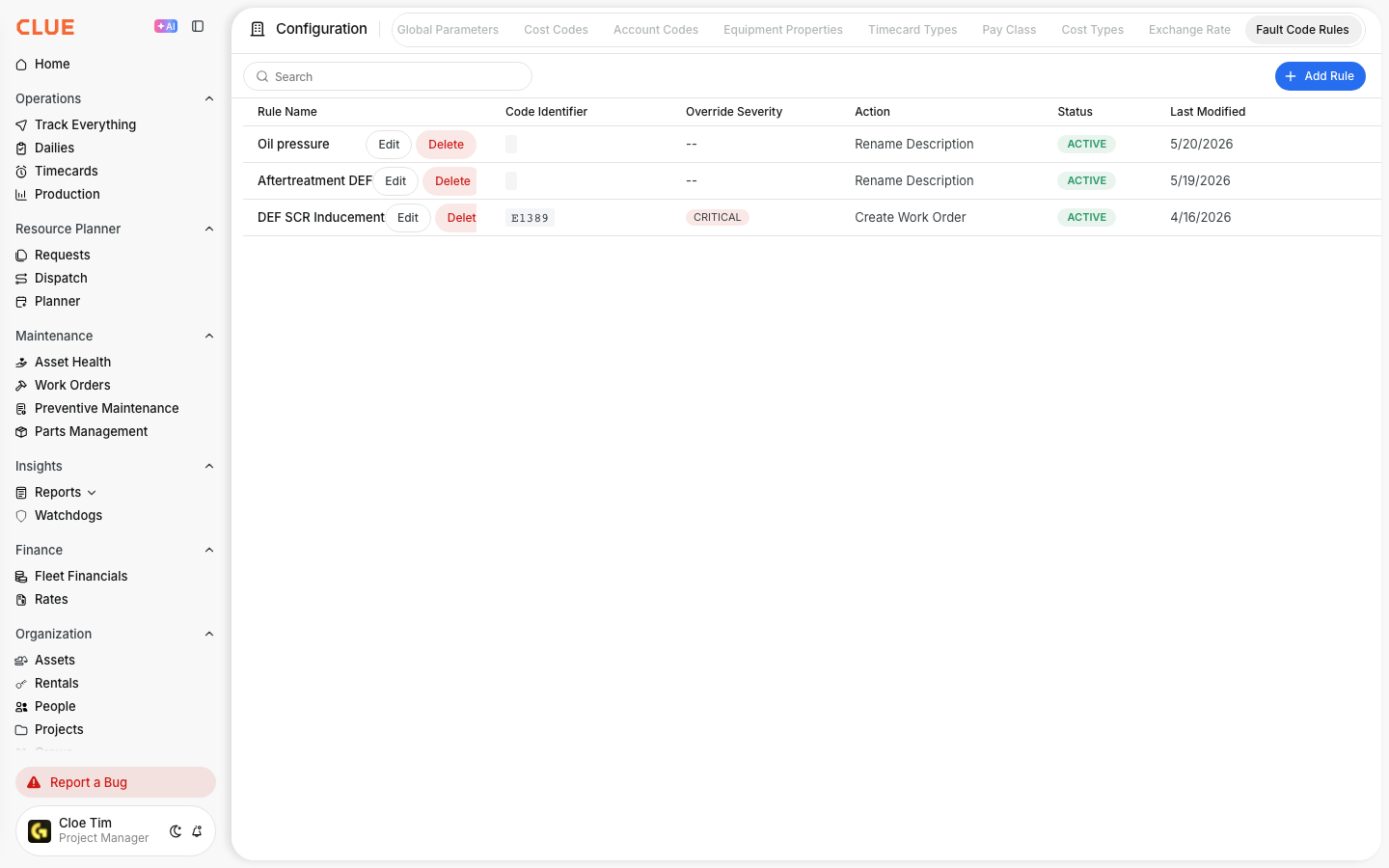Switch to Pay Class tab
This screenshot has width=1389, height=868.
pyautogui.click(x=1009, y=30)
